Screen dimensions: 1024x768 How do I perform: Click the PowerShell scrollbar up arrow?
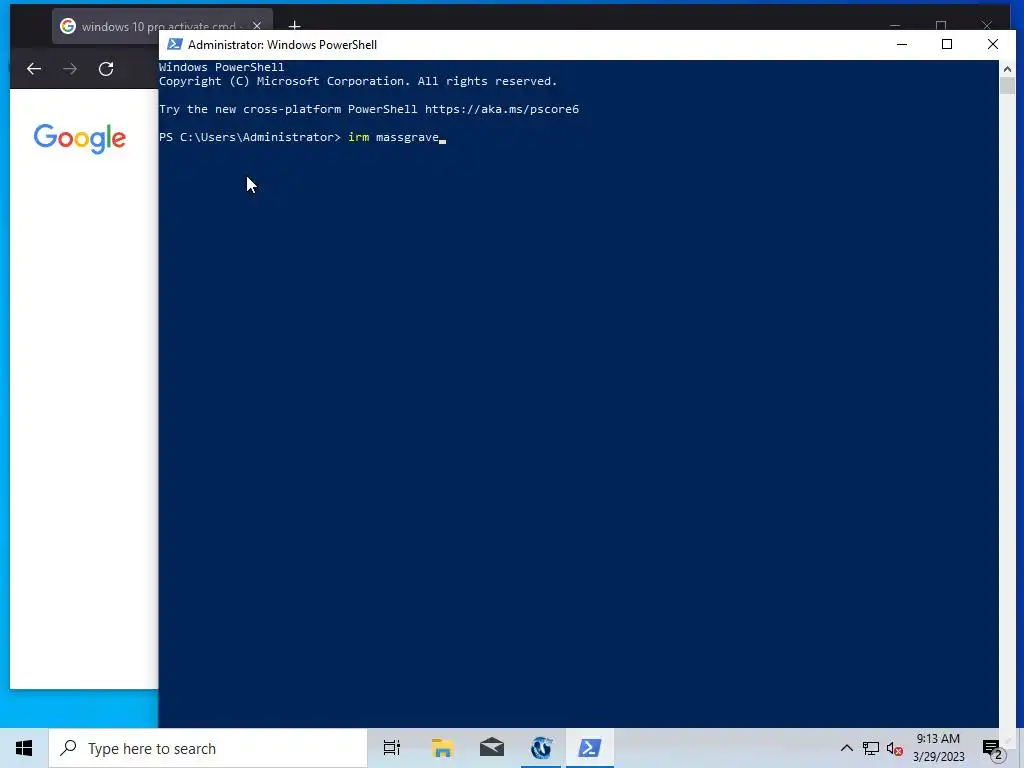coord(1007,69)
